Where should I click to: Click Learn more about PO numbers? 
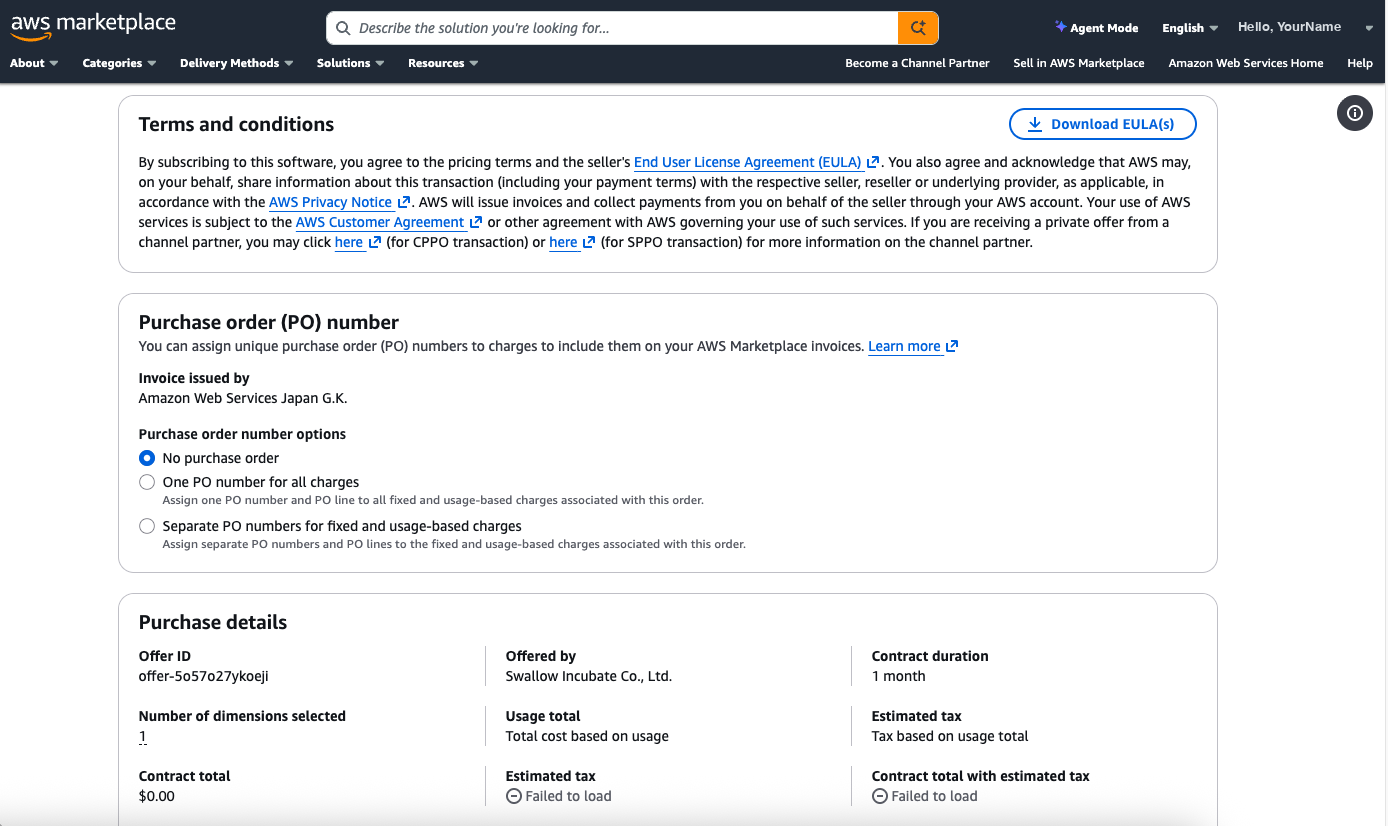904,346
